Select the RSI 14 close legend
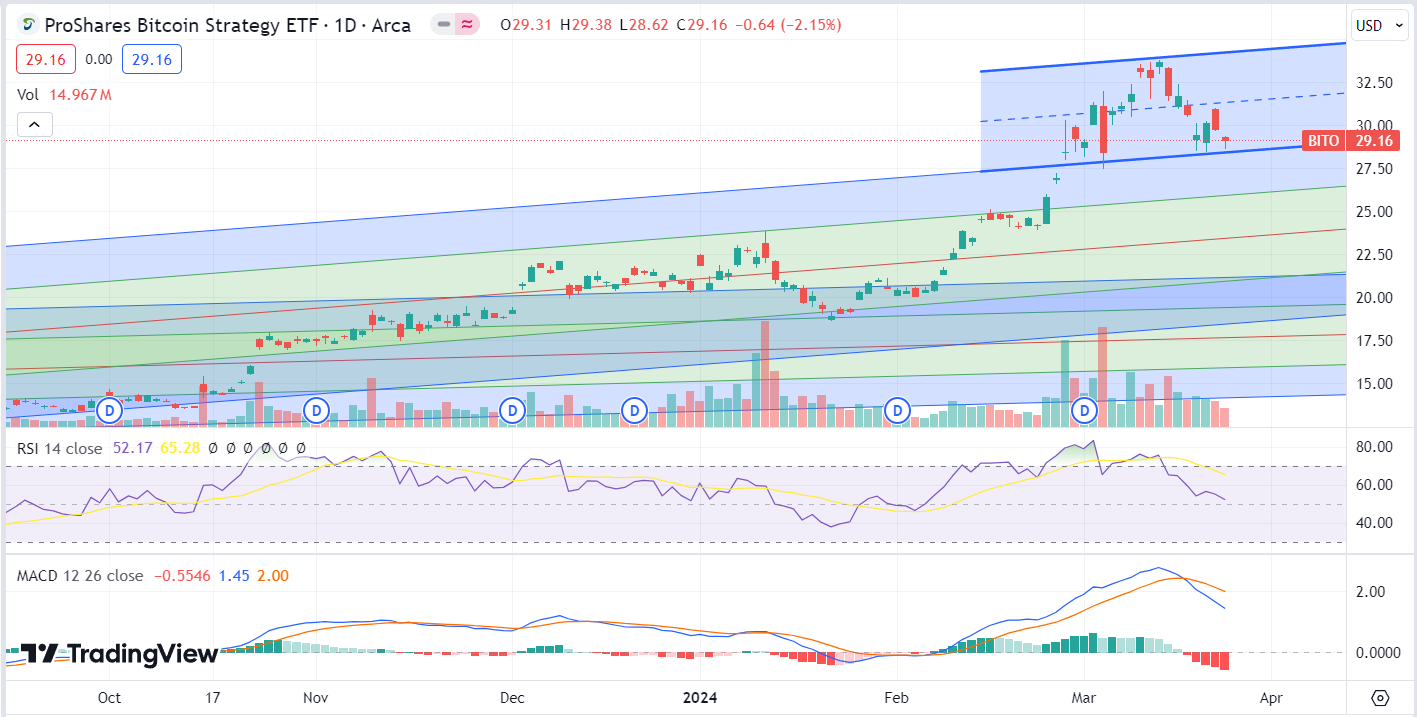 (60, 448)
